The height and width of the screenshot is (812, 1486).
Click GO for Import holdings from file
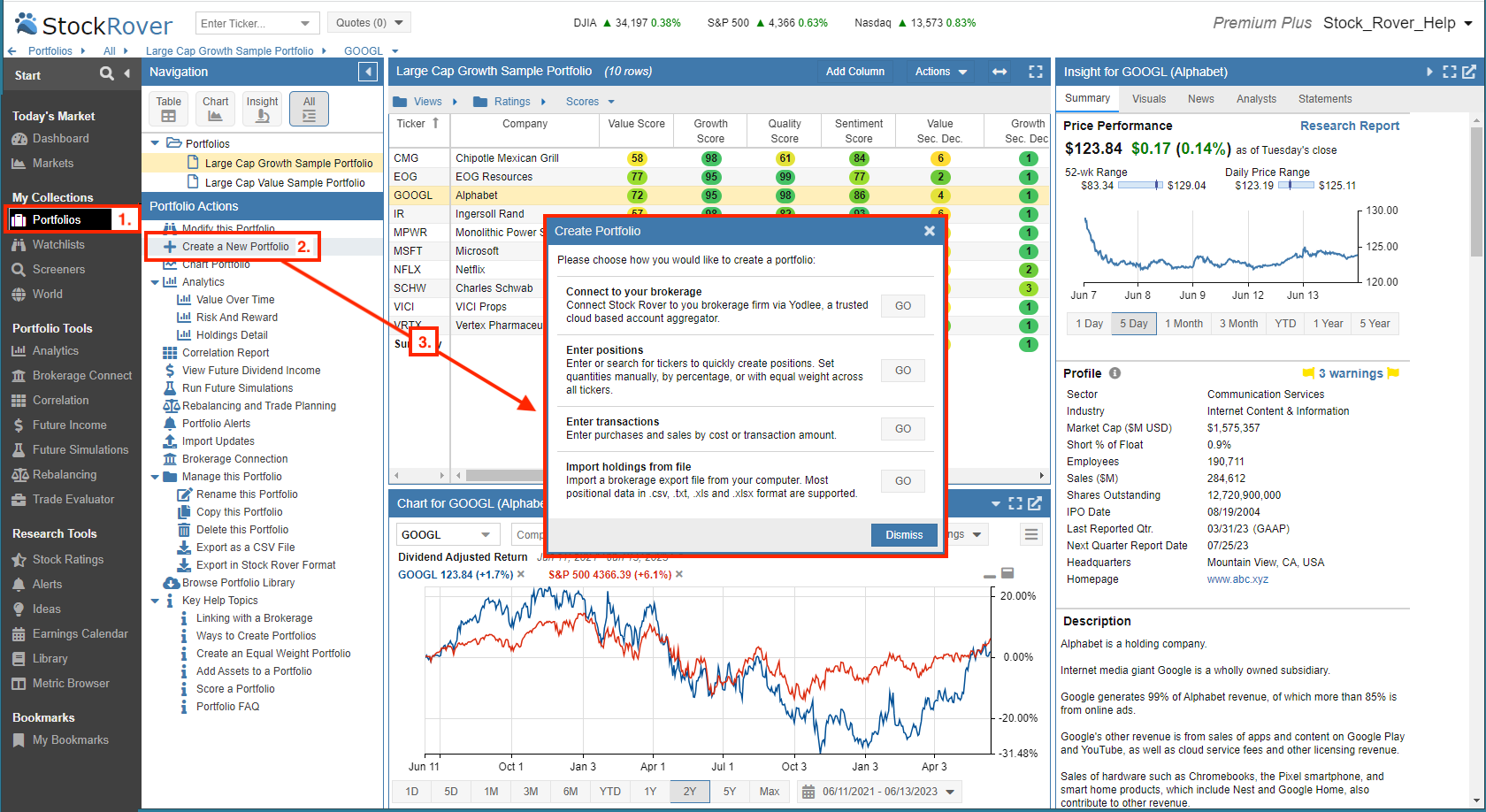(903, 481)
